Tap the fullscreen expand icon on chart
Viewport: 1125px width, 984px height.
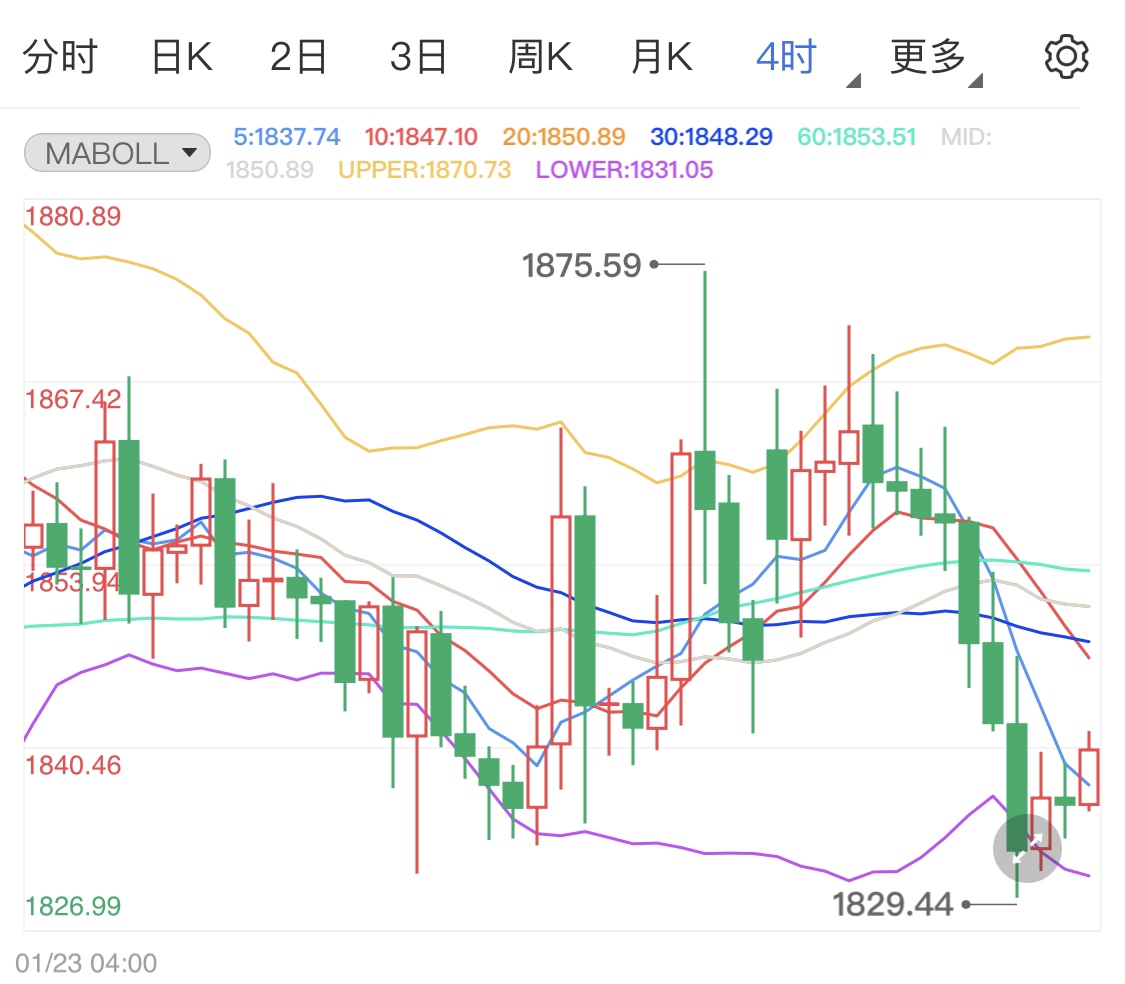coord(1027,848)
